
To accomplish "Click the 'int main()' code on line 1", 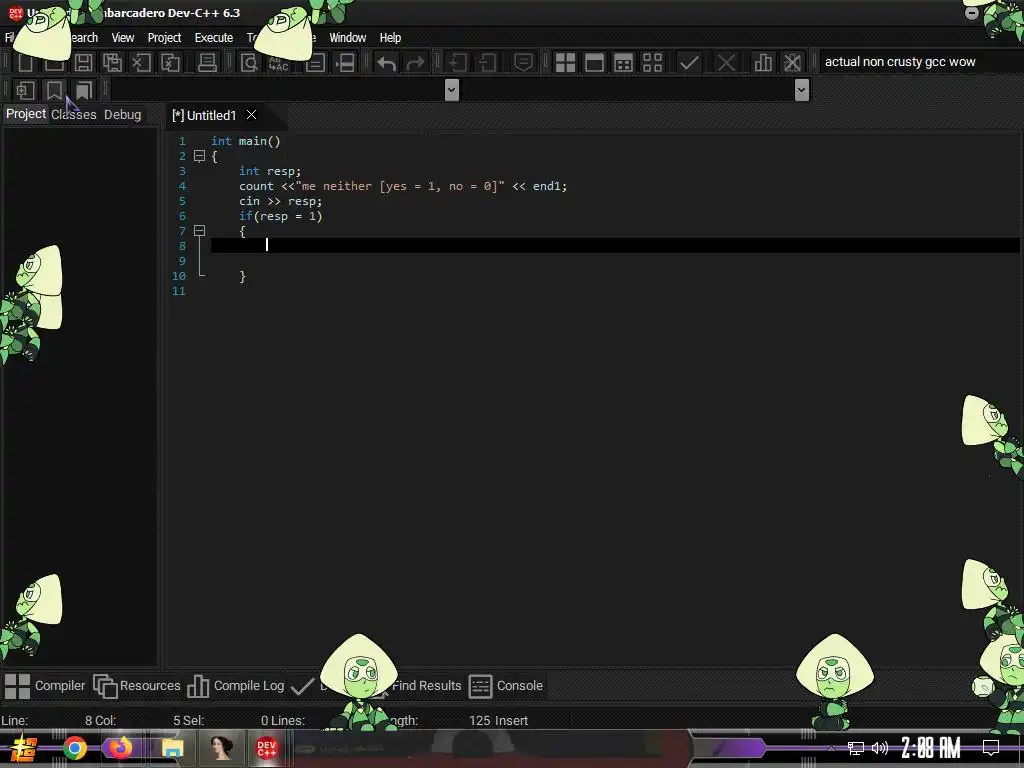I will 246,141.
